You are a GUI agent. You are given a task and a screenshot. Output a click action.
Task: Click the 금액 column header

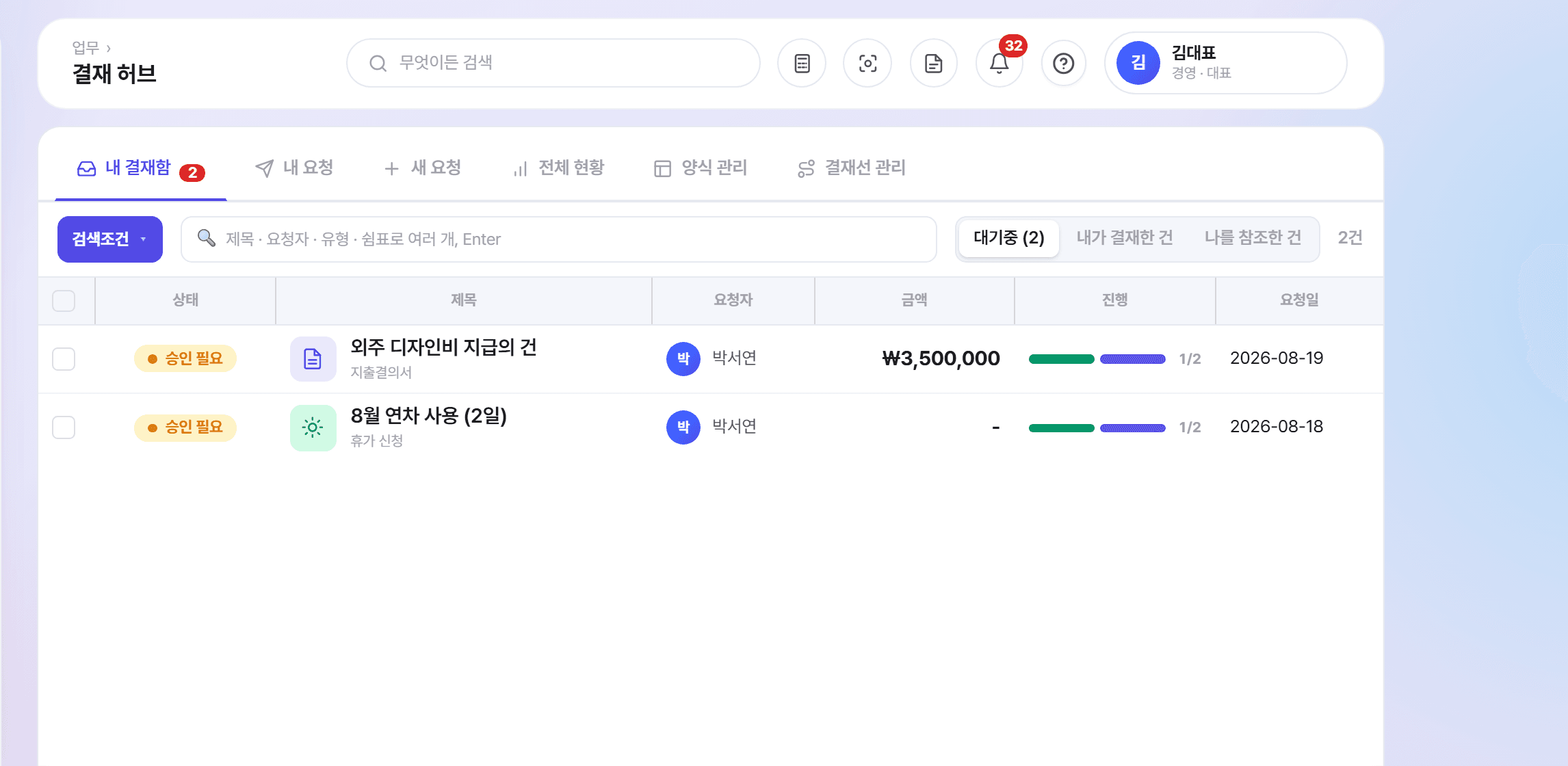tap(914, 300)
